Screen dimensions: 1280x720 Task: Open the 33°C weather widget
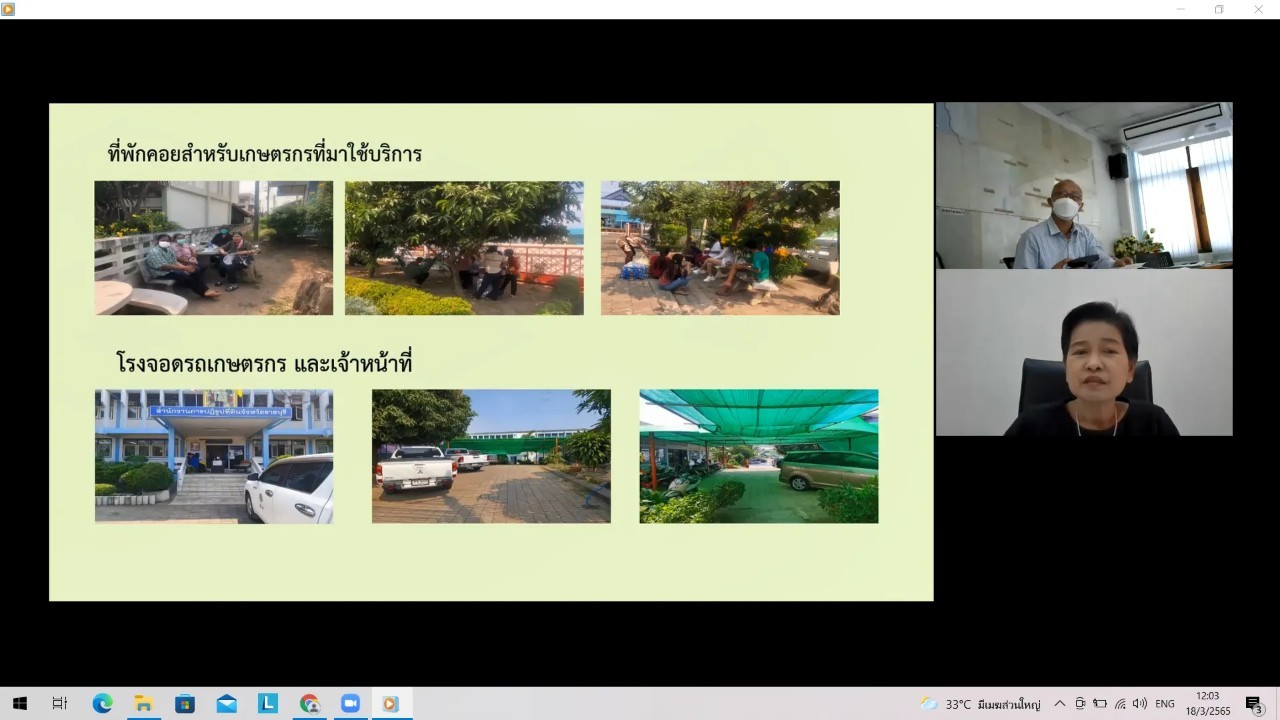pos(980,704)
